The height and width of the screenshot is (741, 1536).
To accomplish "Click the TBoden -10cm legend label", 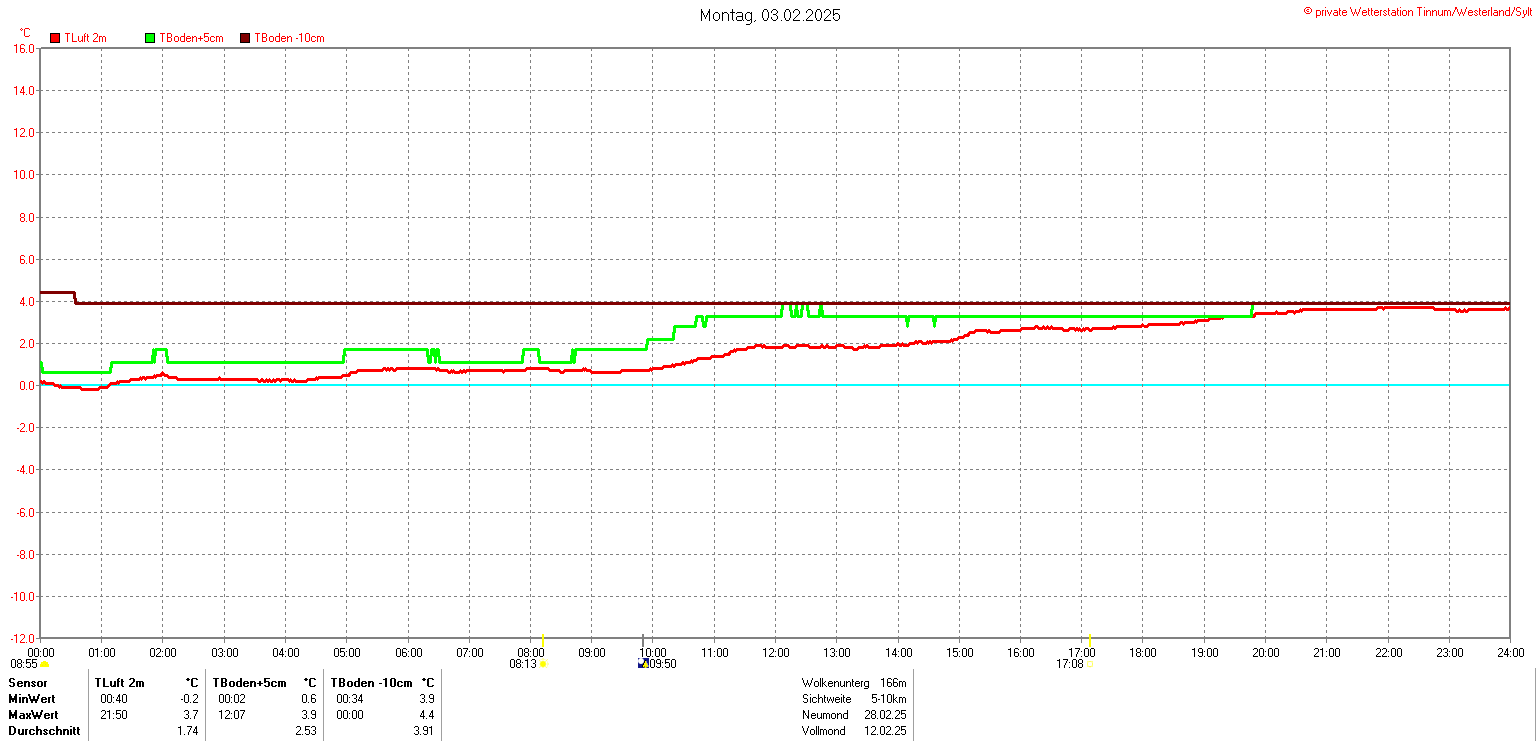I will tap(289, 38).
